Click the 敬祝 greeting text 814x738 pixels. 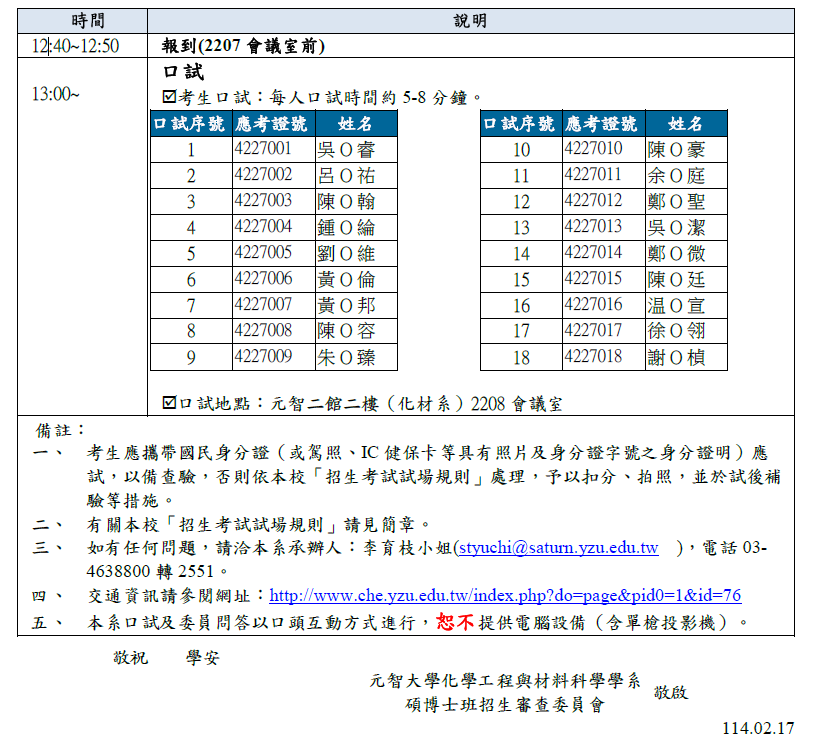[131, 658]
